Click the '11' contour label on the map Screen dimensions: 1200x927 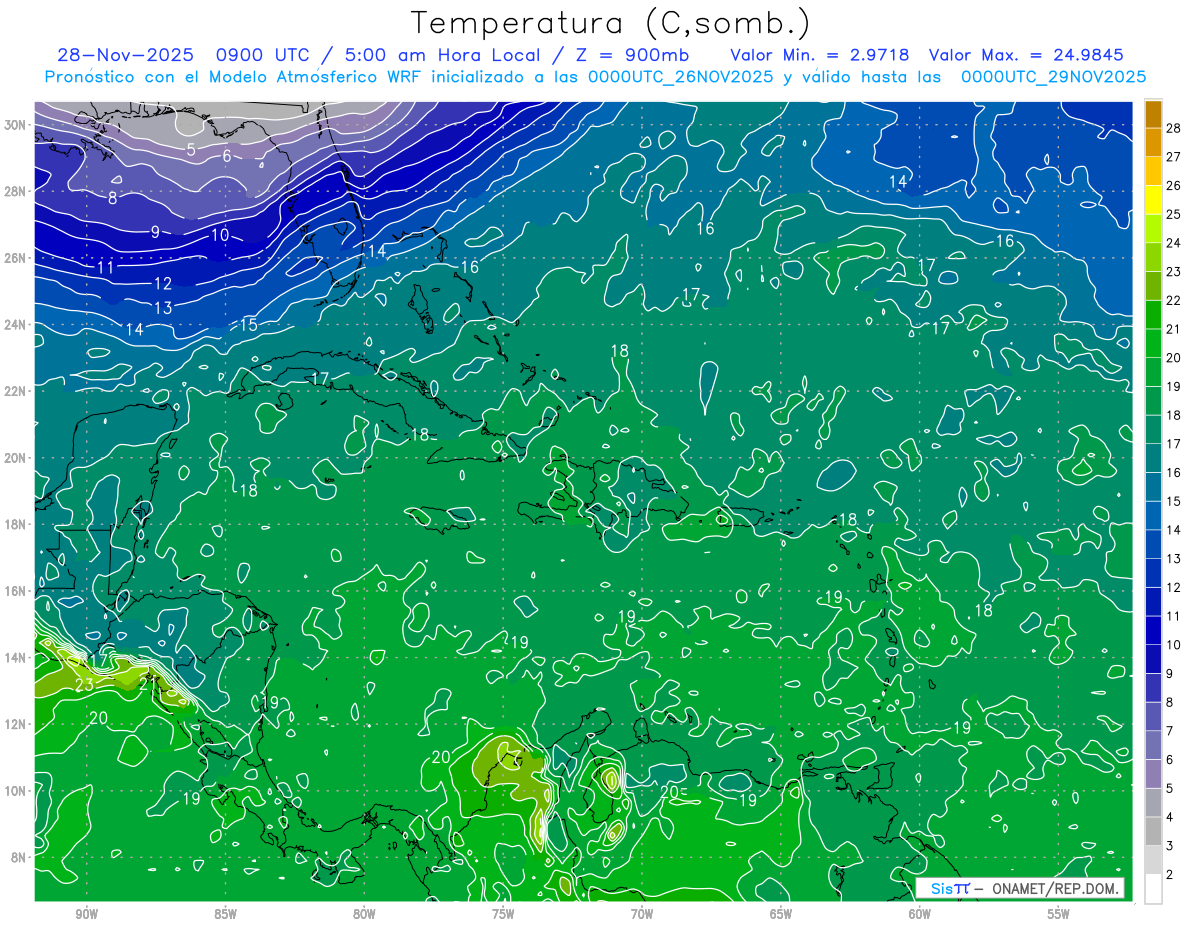[105, 267]
